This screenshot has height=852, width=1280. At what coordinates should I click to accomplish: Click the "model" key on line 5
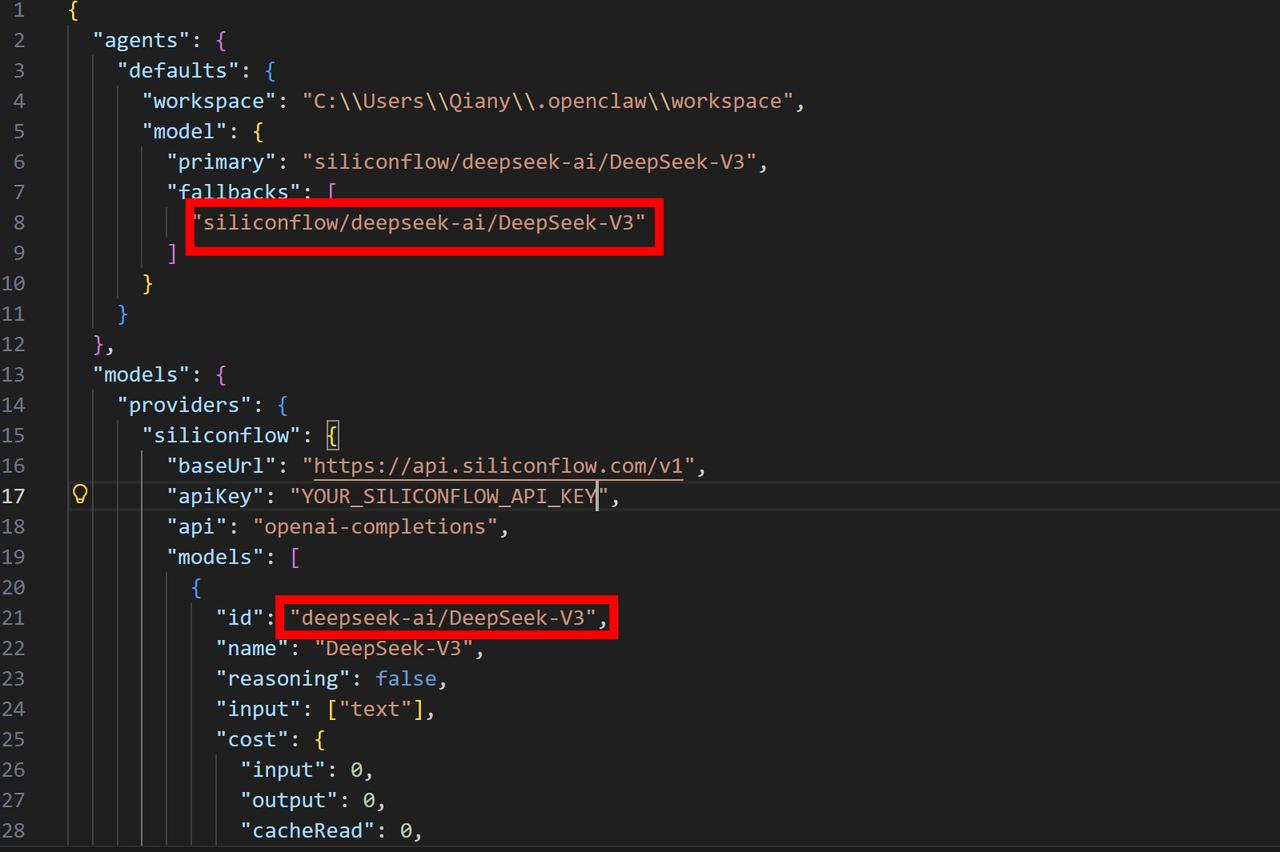[x=185, y=131]
